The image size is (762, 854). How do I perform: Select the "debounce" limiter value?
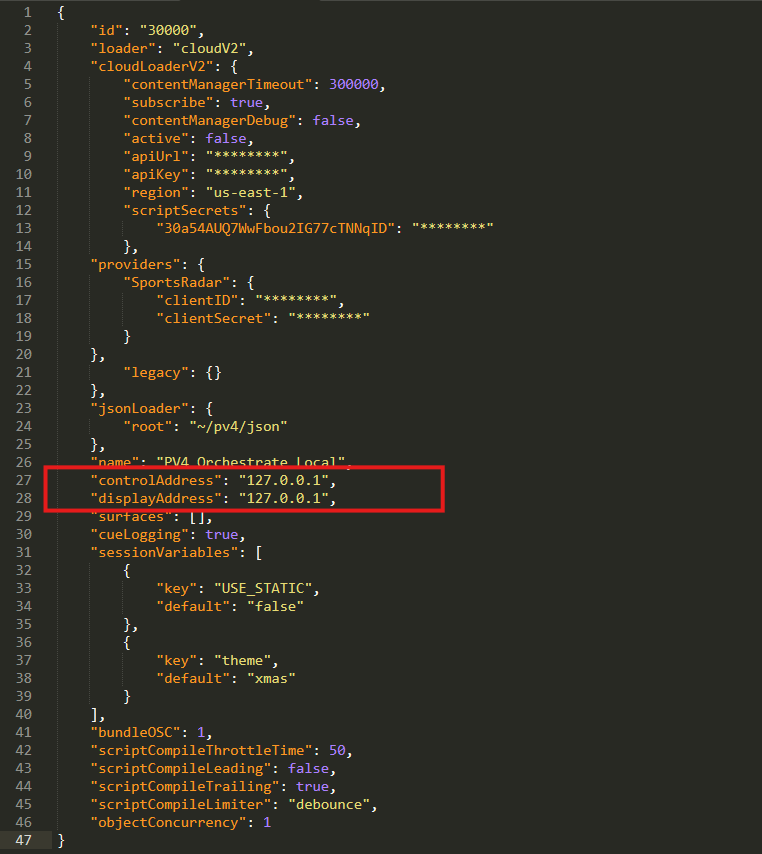point(329,804)
